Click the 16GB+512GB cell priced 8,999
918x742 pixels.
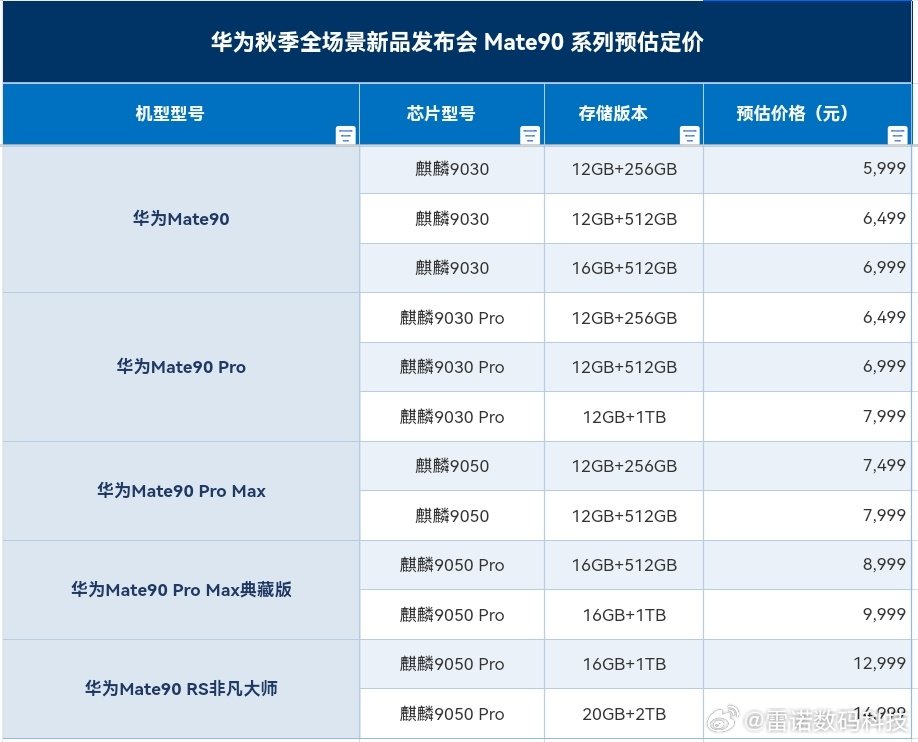click(x=624, y=565)
